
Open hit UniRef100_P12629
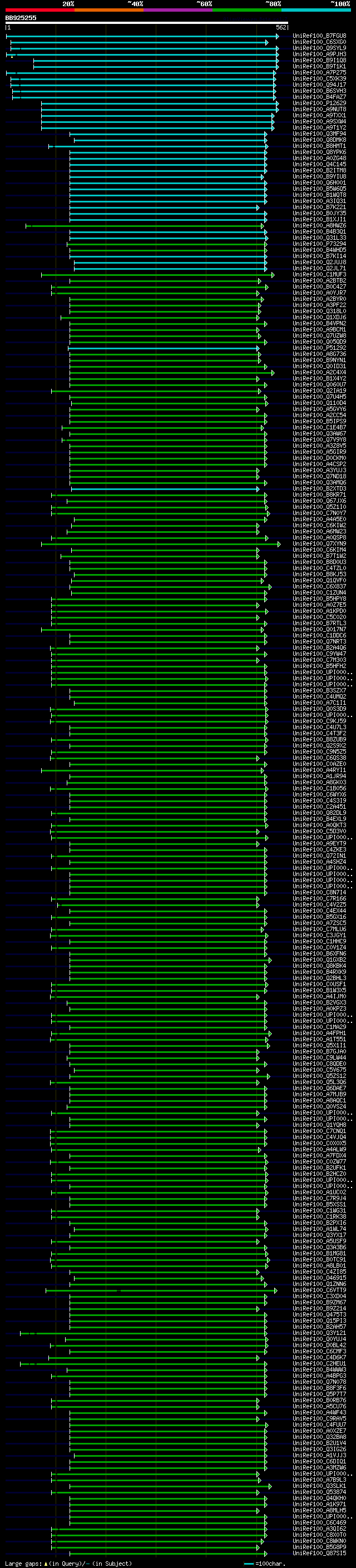point(319,103)
